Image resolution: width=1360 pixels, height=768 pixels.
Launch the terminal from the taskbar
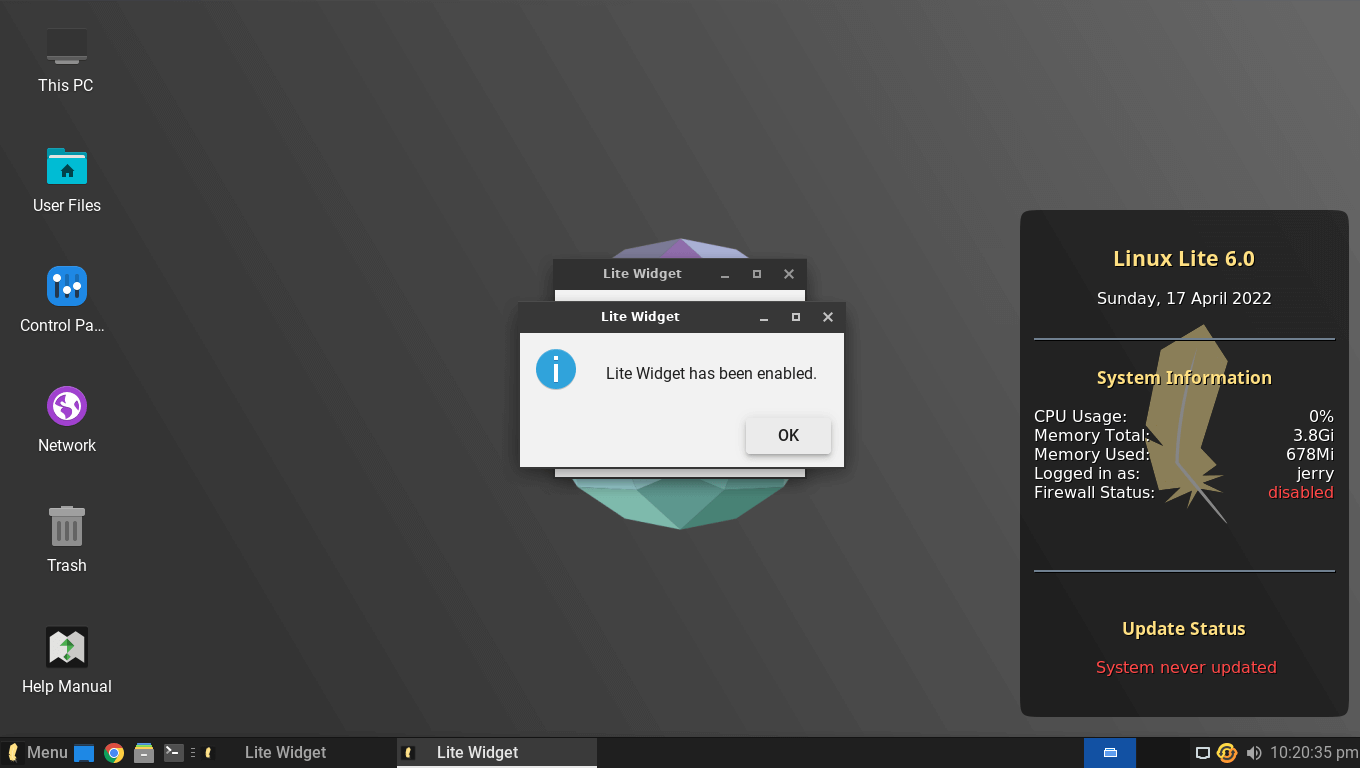click(x=174, y=753)
